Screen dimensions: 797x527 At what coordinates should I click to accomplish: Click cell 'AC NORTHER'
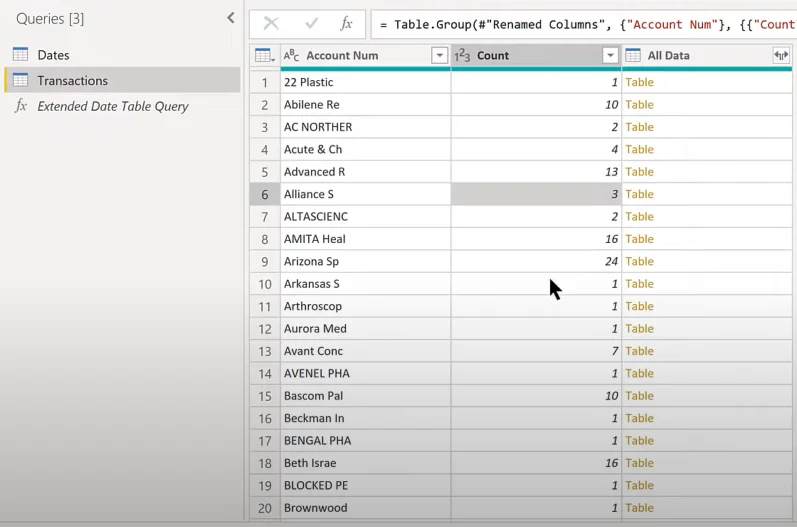[x=365, y=127]
